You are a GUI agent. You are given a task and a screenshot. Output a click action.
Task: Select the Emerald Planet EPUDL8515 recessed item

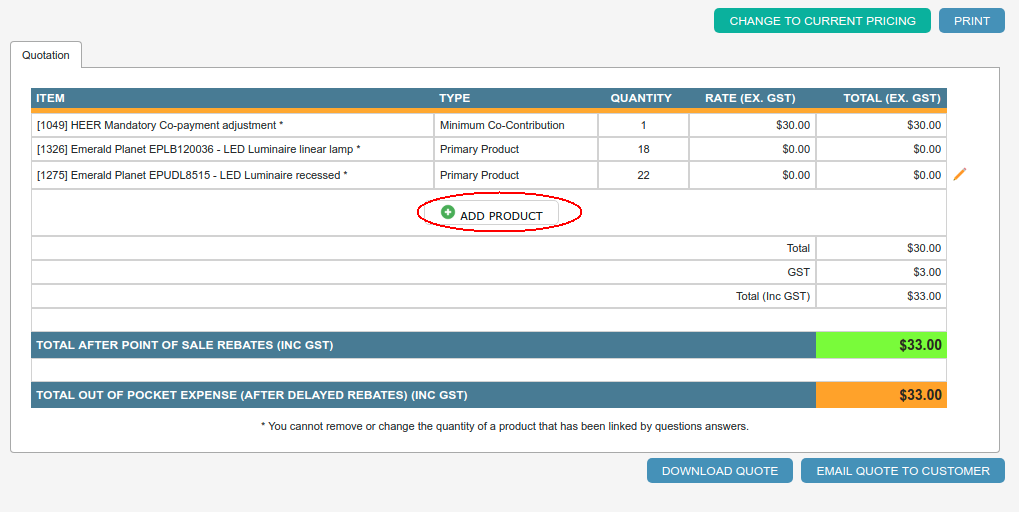point(192,175)
